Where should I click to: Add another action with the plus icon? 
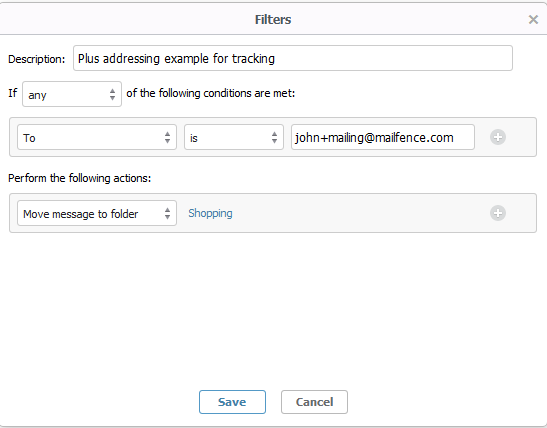[498, 213]
